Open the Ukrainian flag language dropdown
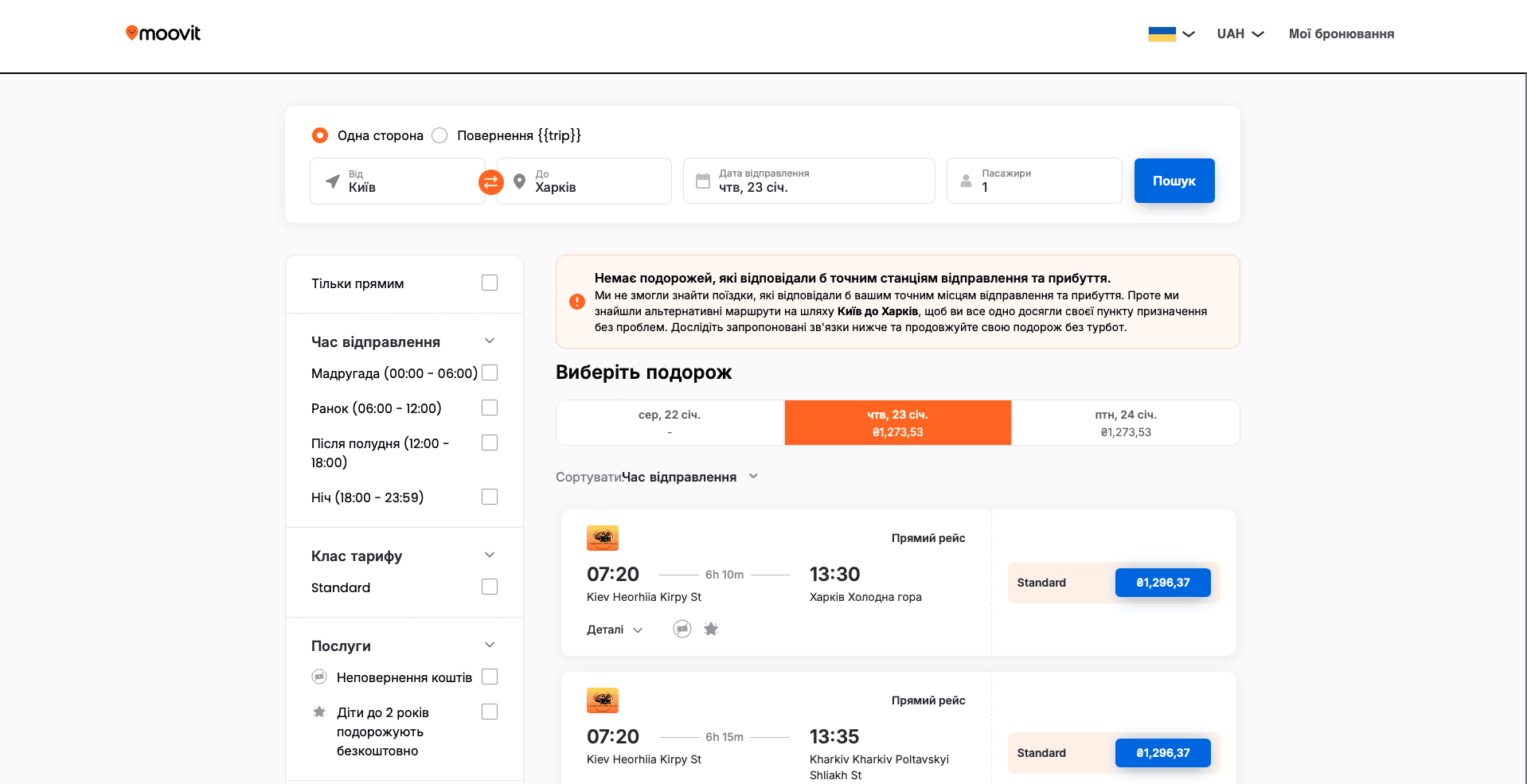Screen dimensions: 1527x784 tap(1171, 33)
